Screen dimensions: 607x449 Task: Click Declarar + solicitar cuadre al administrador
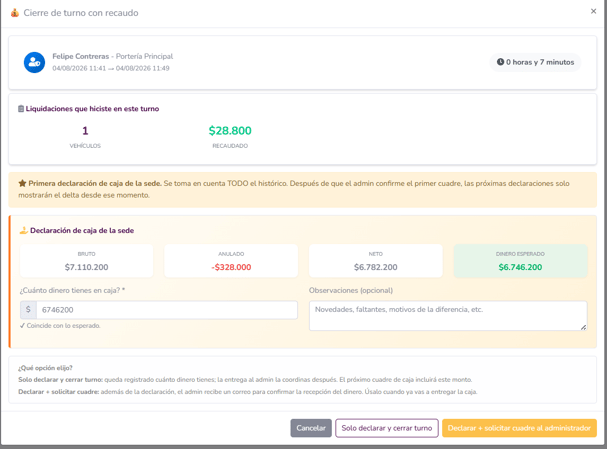519,428
